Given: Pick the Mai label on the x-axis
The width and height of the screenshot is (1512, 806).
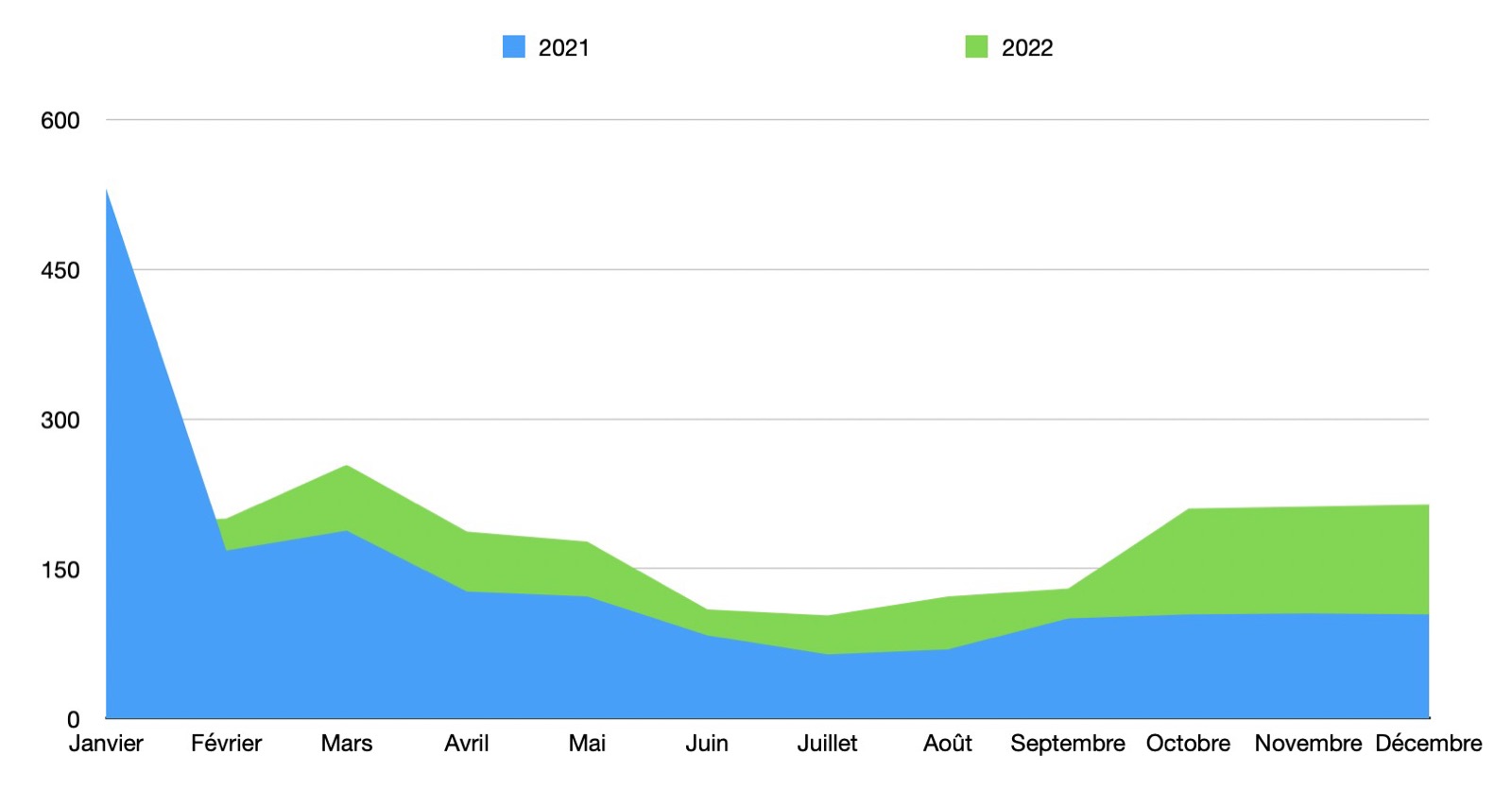Looking at the screenshot, I should [x=587, y=744].
